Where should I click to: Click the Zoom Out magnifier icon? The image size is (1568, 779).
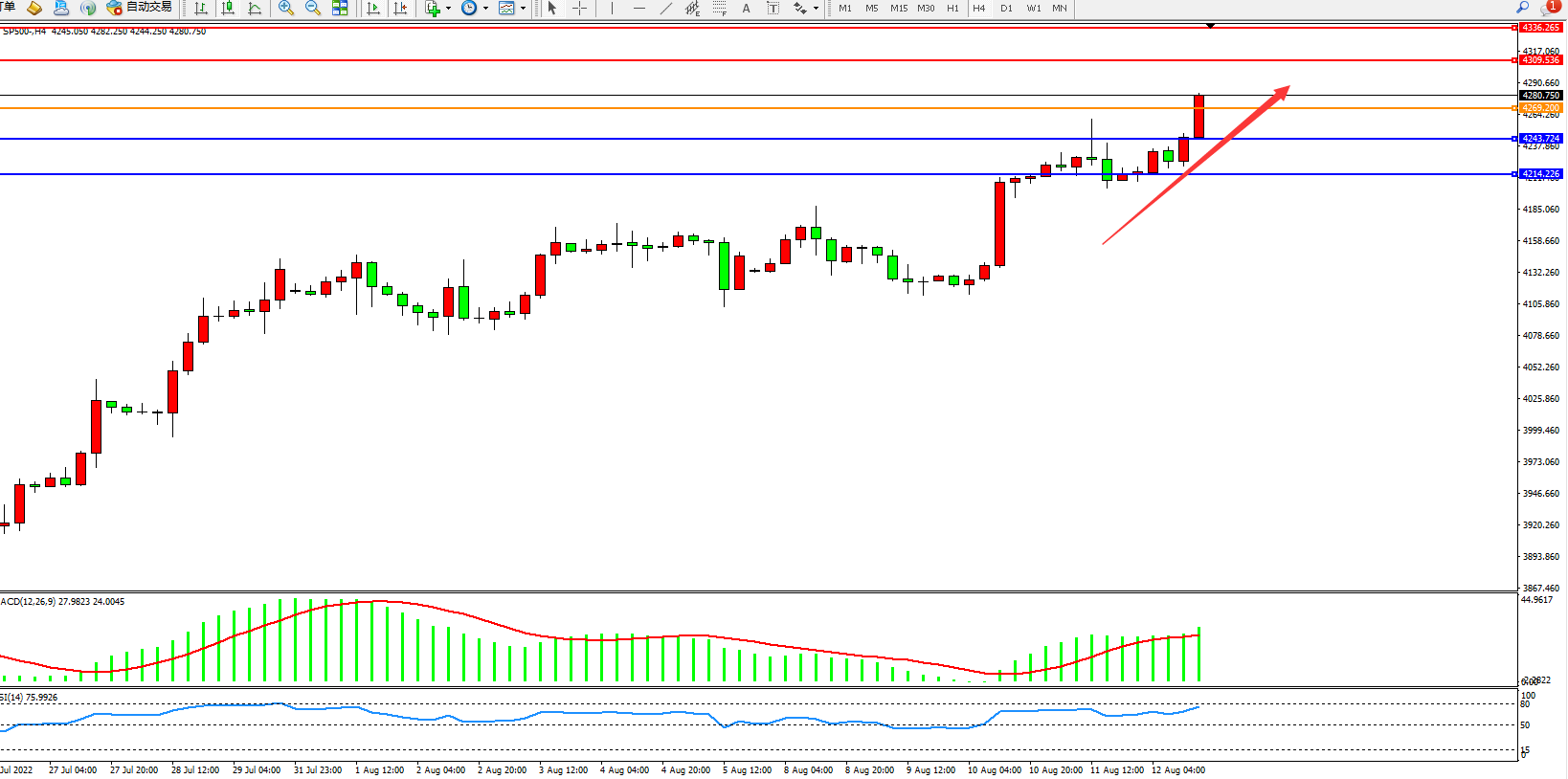click(x=312, y=8)
